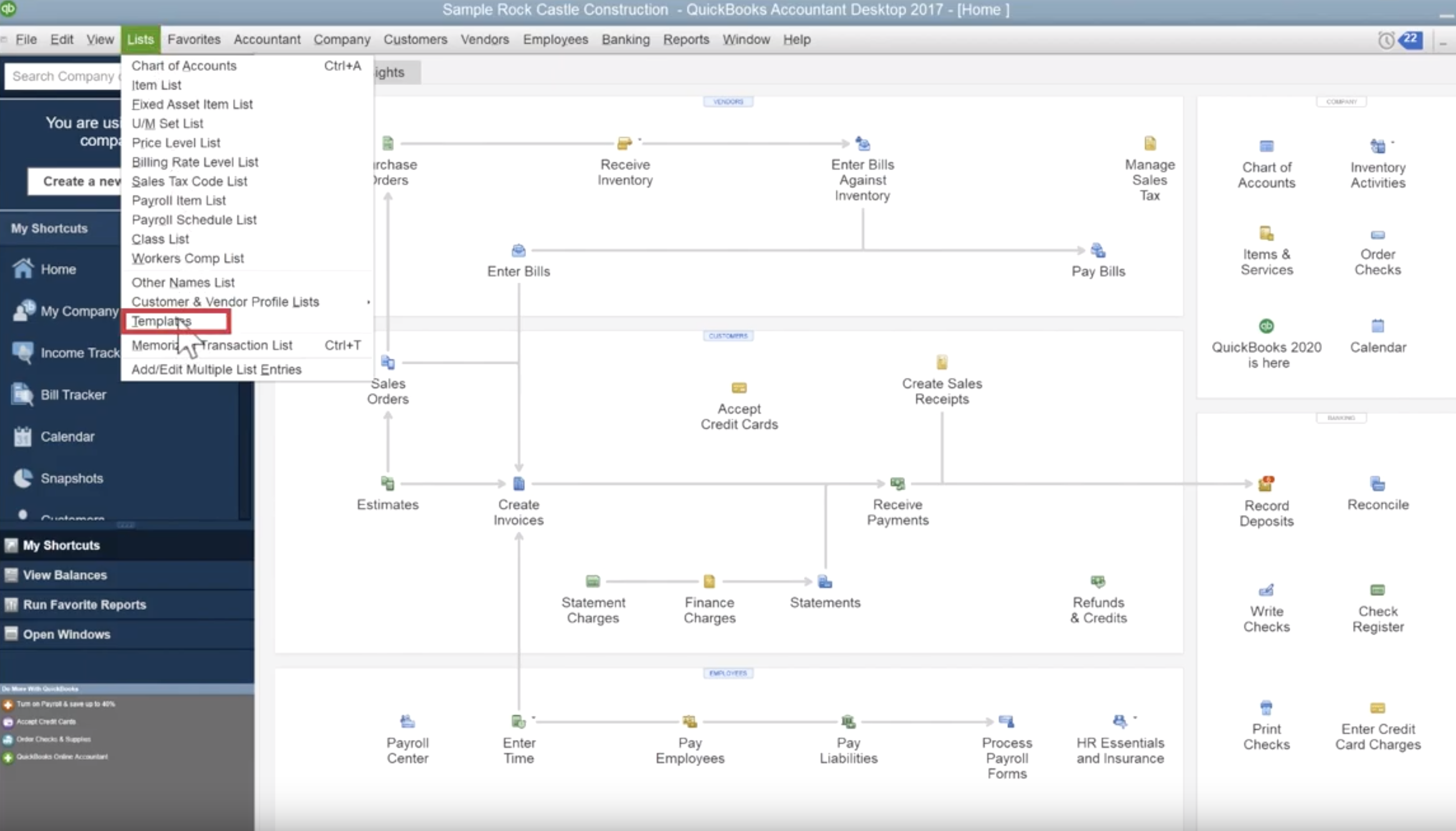This screenshot has width=1456, height=831.
Task: Select Payroll Item List from Lists menu
Action: pos(179,200)
